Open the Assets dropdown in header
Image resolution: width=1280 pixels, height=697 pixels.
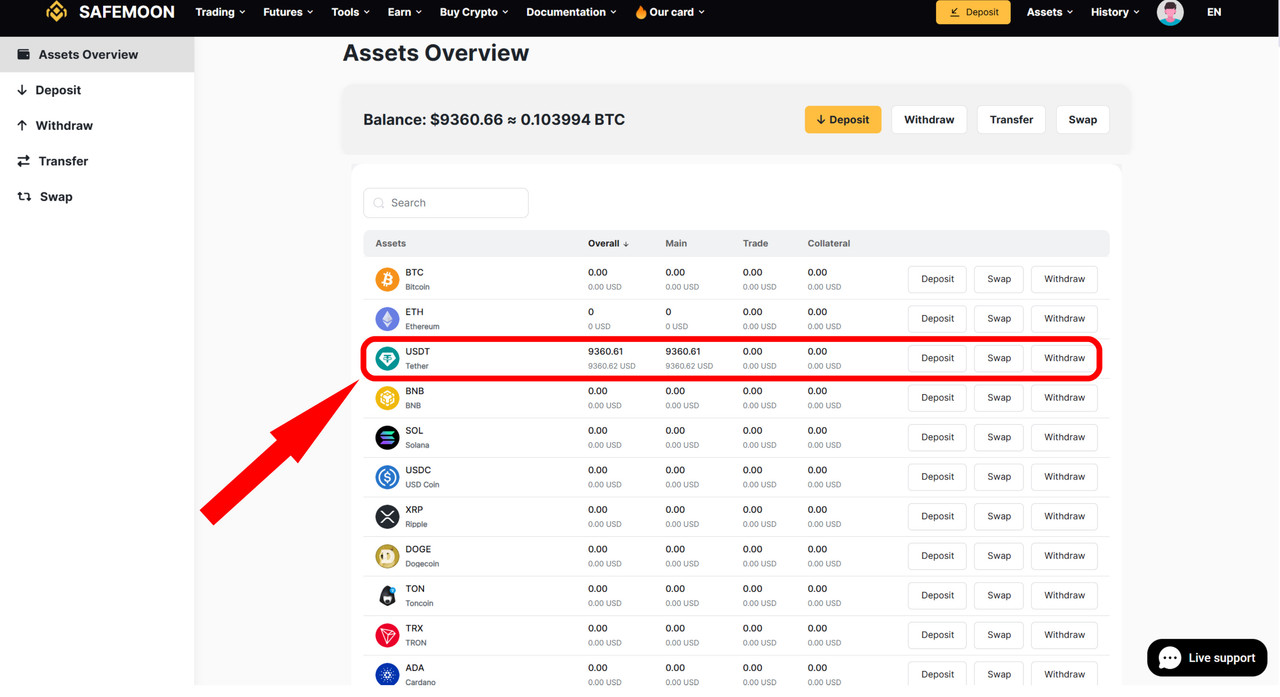tap(1050, 12)
